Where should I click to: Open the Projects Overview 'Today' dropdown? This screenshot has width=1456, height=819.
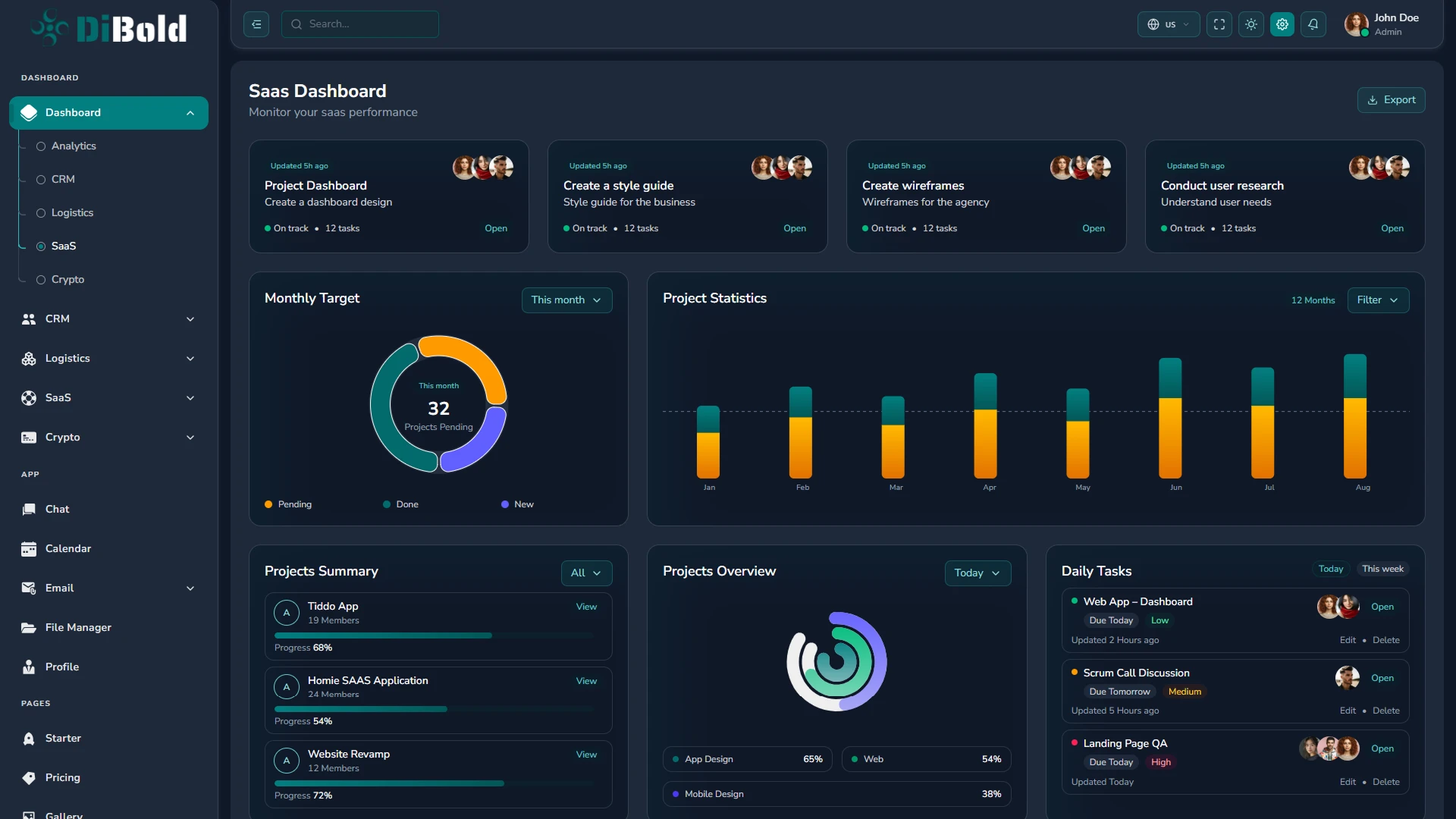[977, 573]
